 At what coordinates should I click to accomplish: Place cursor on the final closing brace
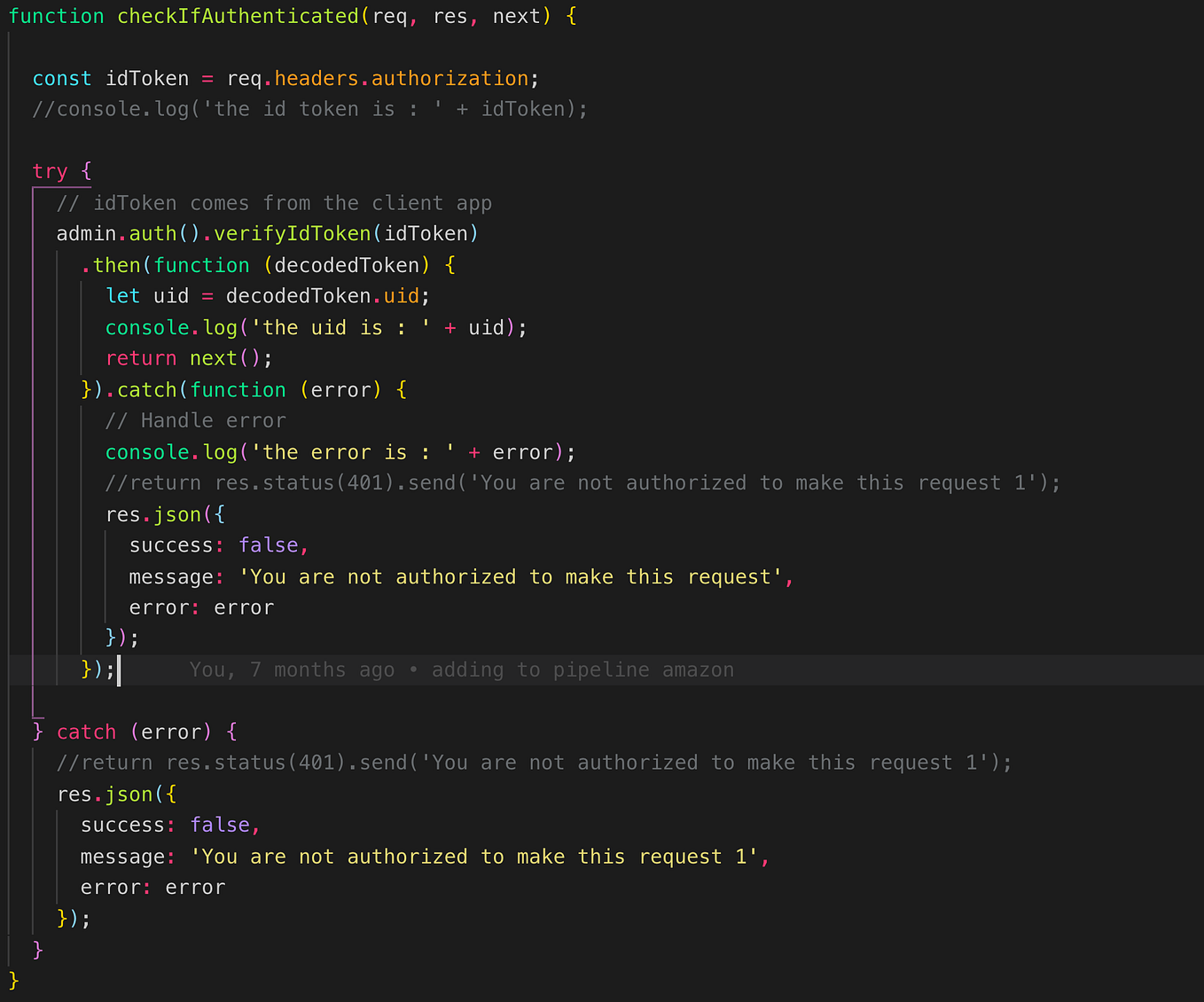click(x=12, y=980)
